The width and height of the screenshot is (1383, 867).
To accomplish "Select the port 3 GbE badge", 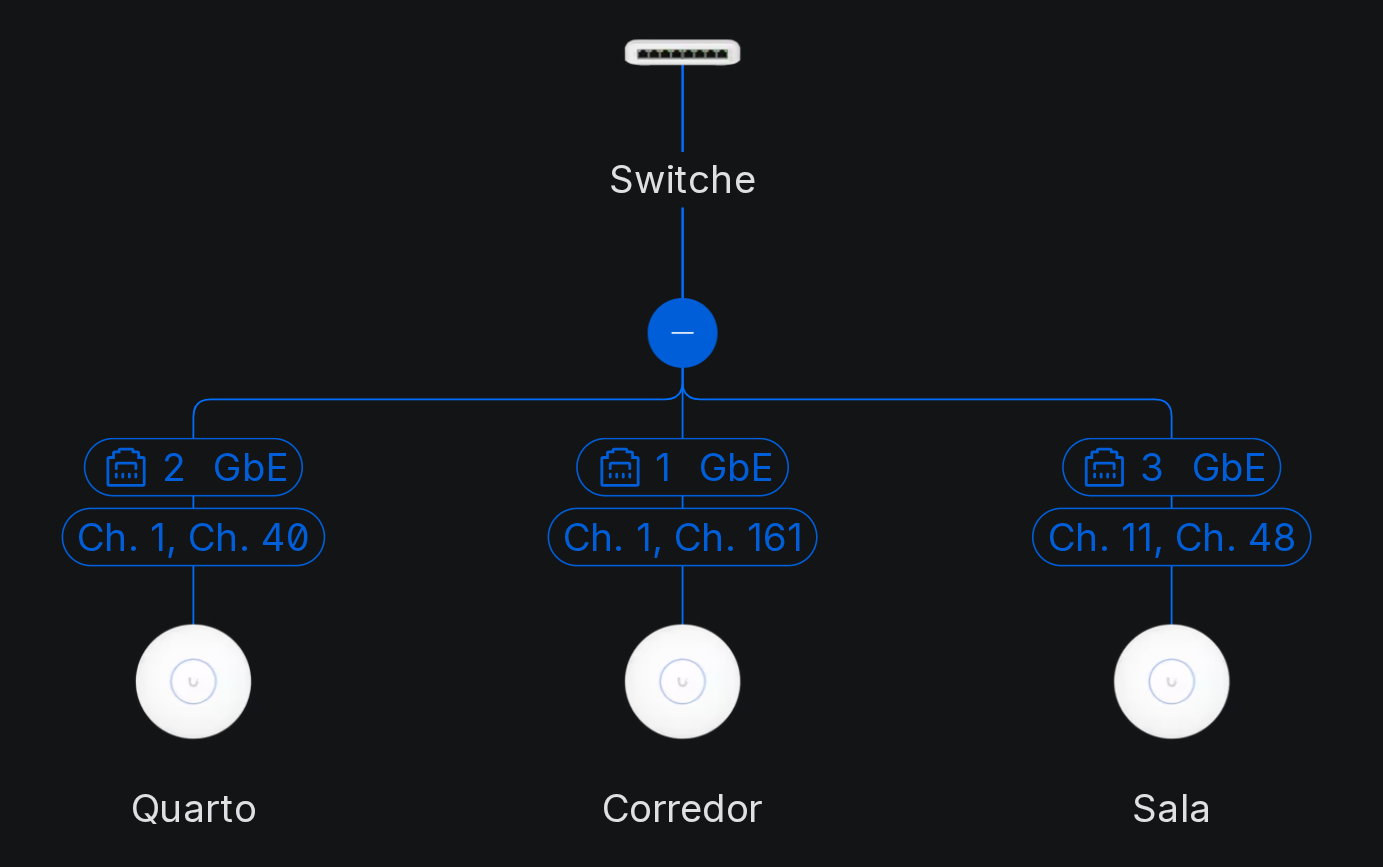I will [1171, 467].
